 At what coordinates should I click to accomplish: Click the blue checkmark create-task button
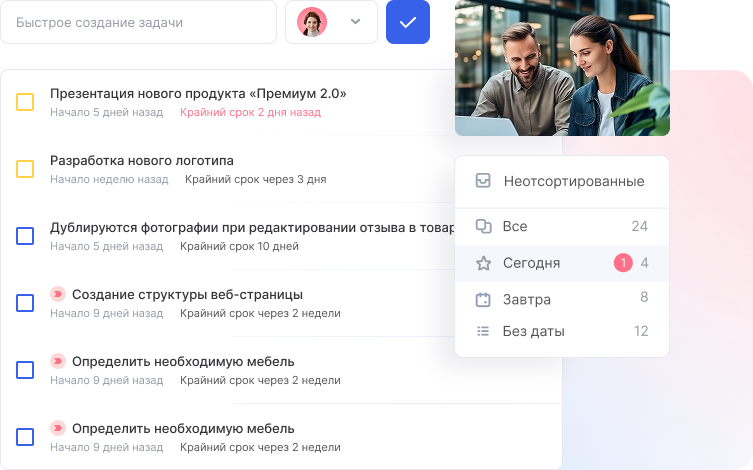click(408, 22)
